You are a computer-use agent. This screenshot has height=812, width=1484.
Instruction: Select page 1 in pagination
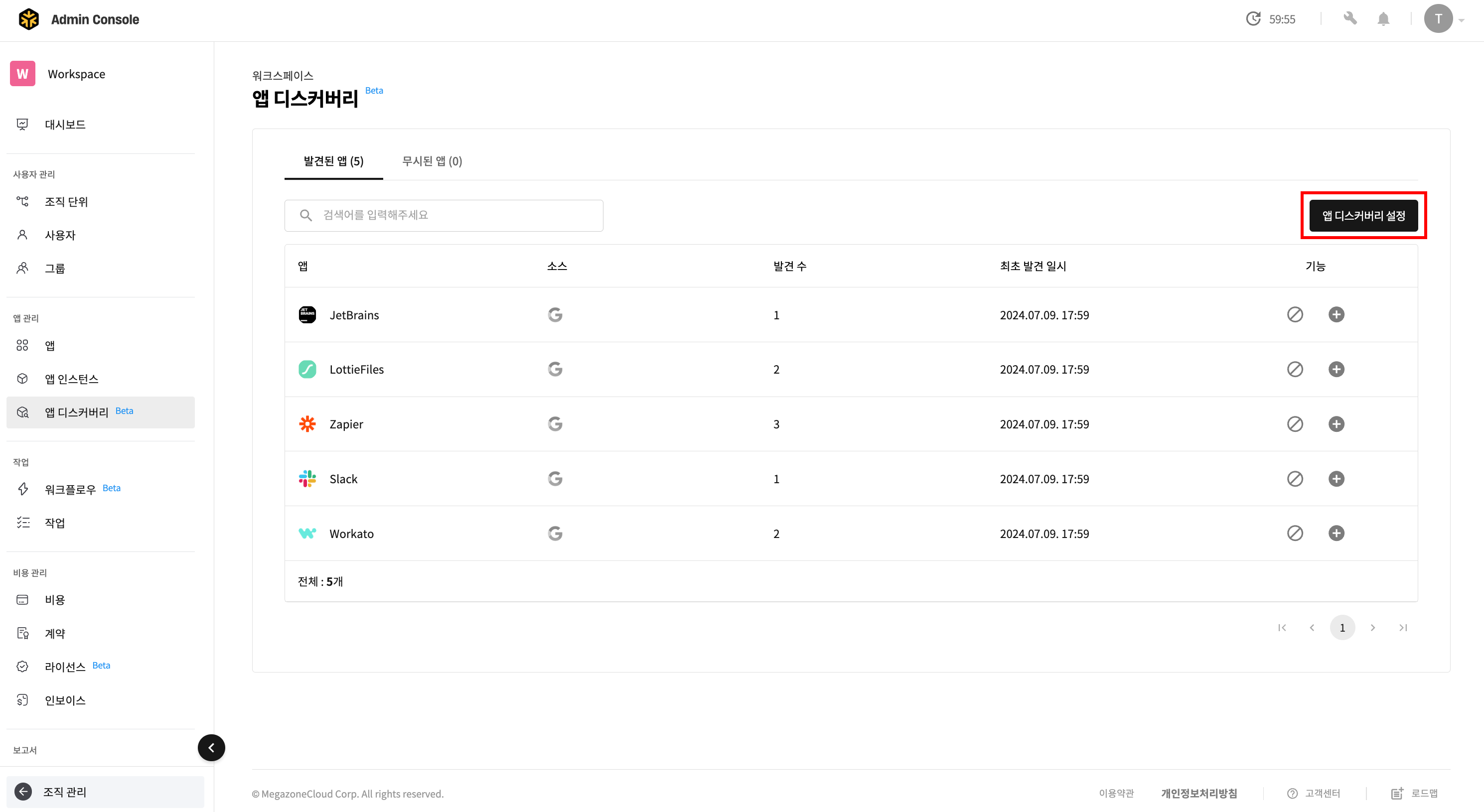click(1342, 628)
